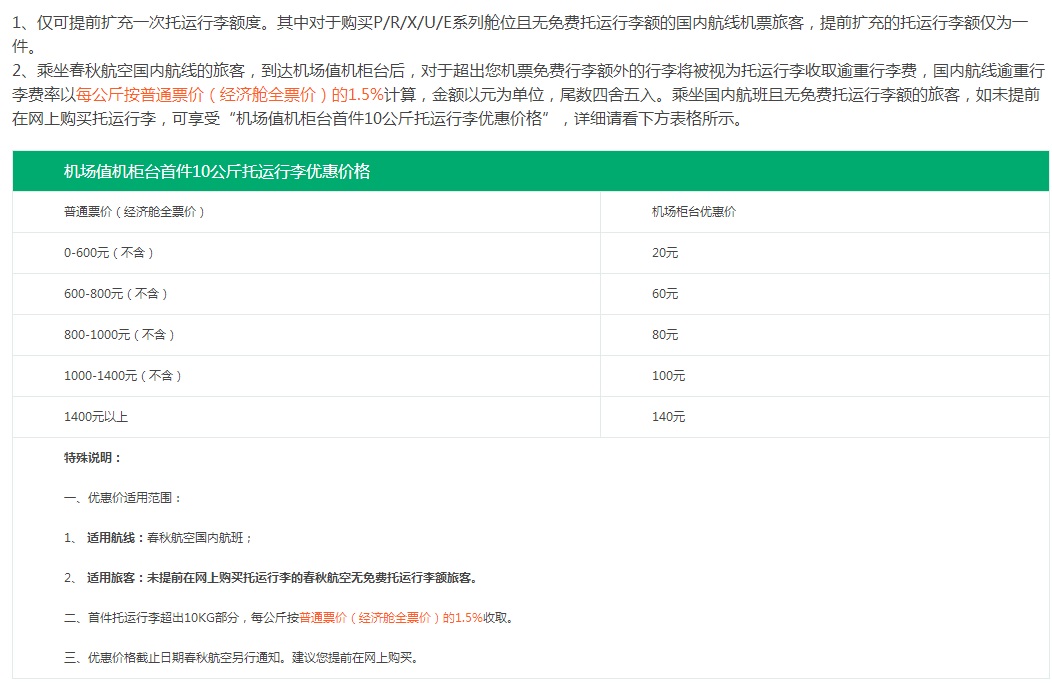Select the column header '普通票价（经济舱全票价）'

point(306,212)
